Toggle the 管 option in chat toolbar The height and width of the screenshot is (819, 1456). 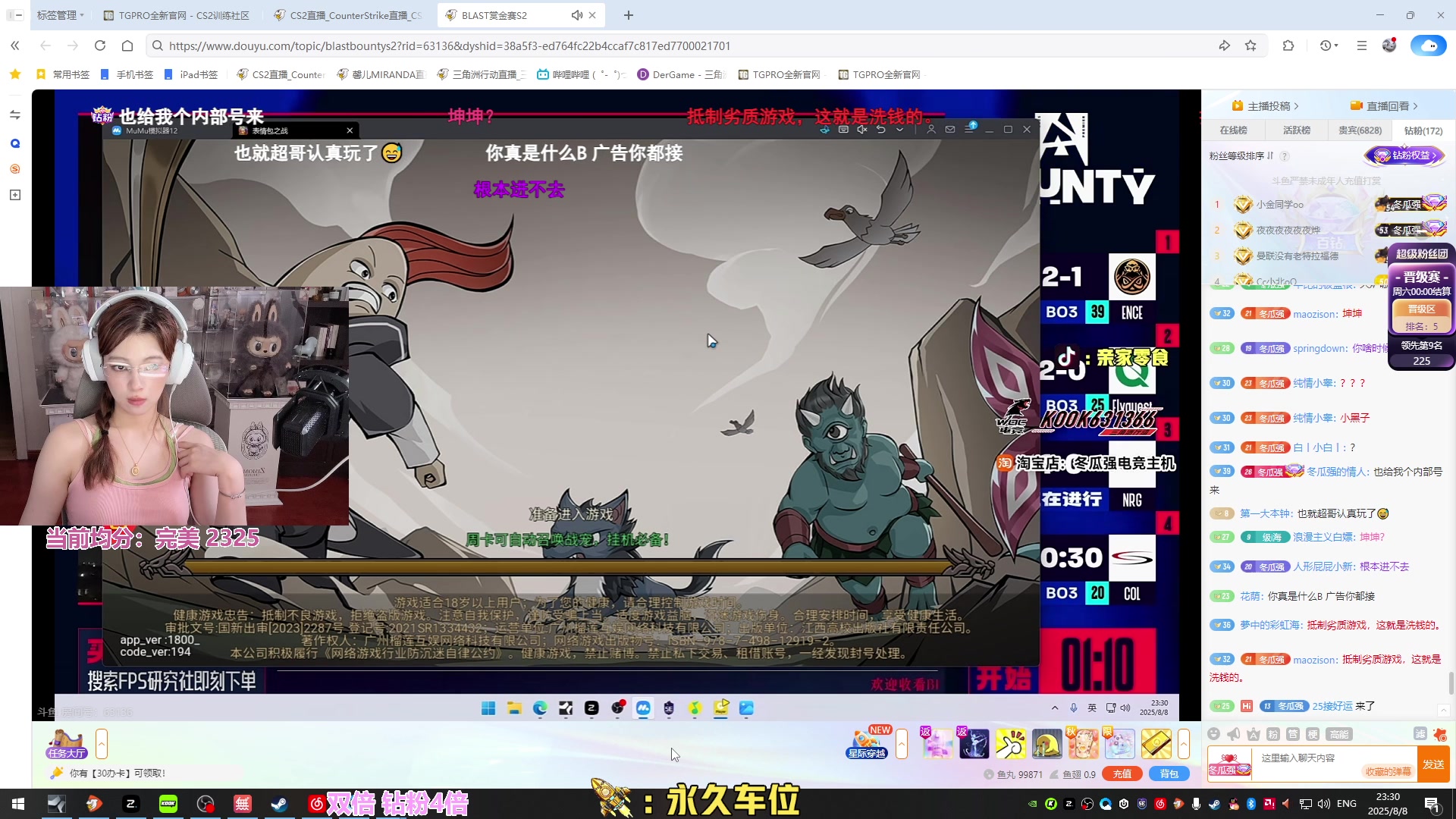click(x=1293, y=734)
